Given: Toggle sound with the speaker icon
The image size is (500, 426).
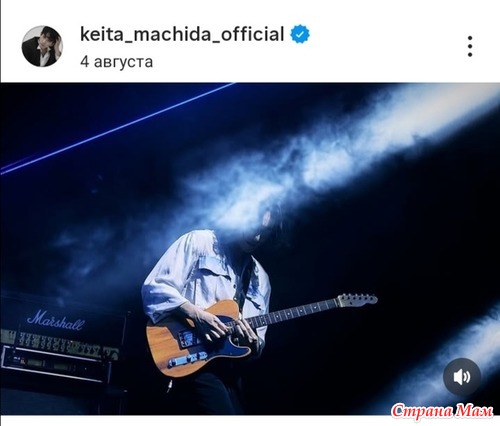Looking at the screenshot, I should click(462, 377).
